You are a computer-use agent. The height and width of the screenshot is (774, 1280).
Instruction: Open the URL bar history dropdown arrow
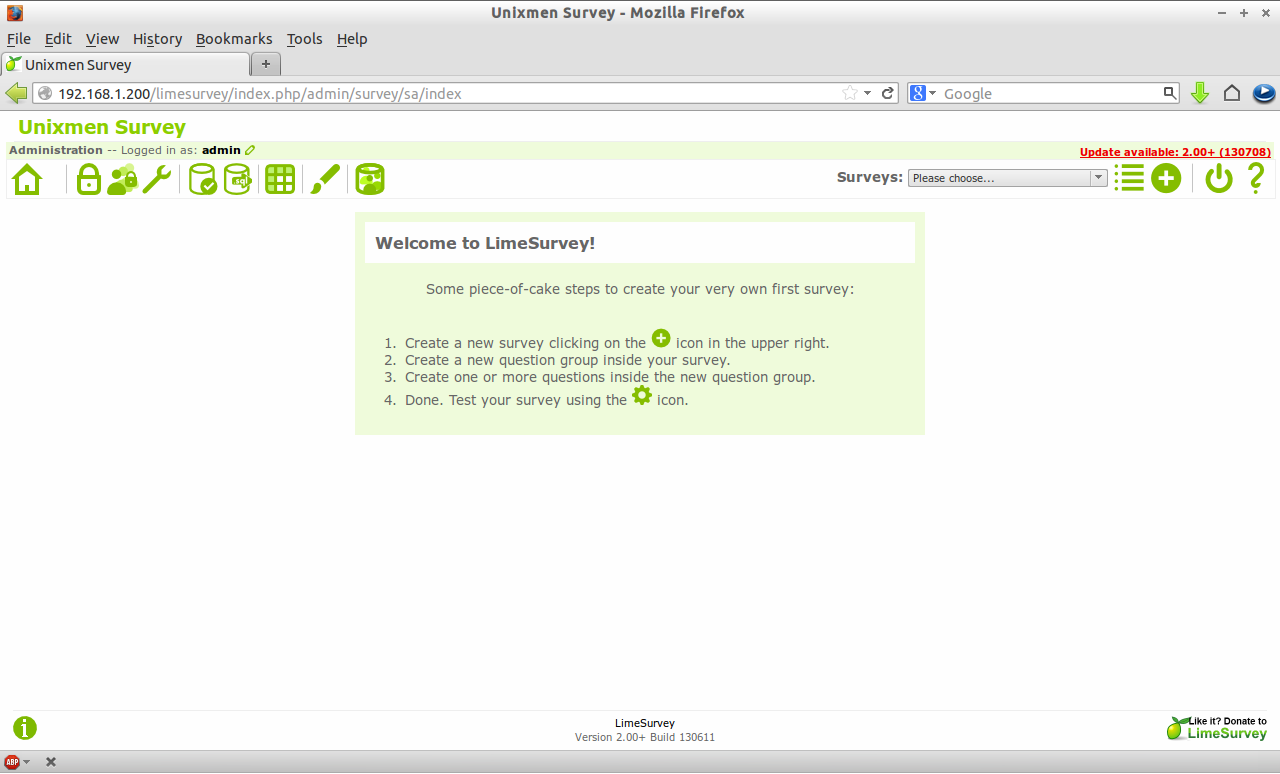(868, 93)
